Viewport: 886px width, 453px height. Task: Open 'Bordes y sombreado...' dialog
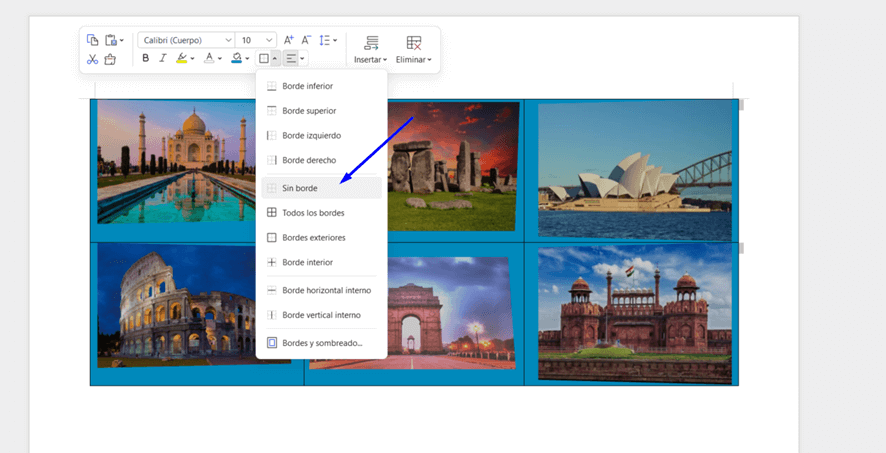coord(321,343)
